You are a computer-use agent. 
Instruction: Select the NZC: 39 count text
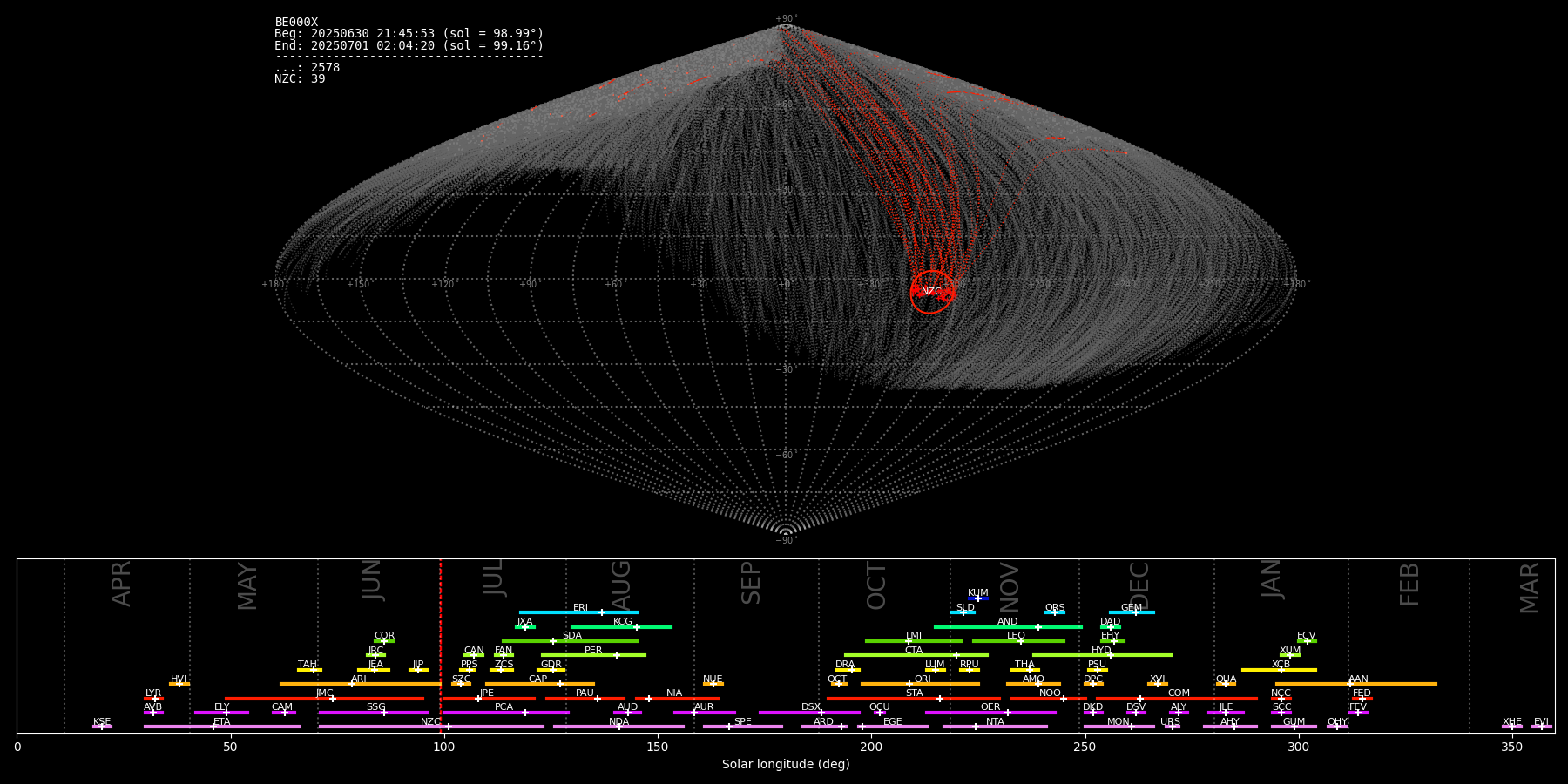click(300, 78)
